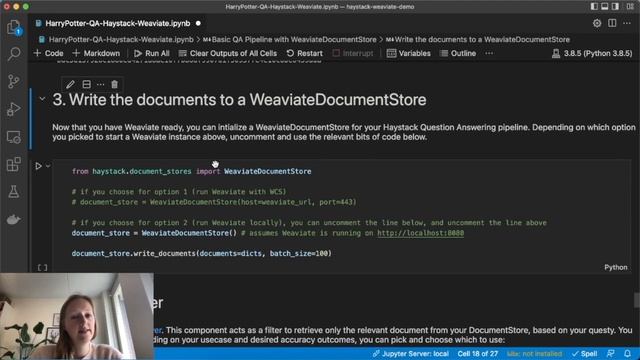Add a new Code cell

[49, 53]
